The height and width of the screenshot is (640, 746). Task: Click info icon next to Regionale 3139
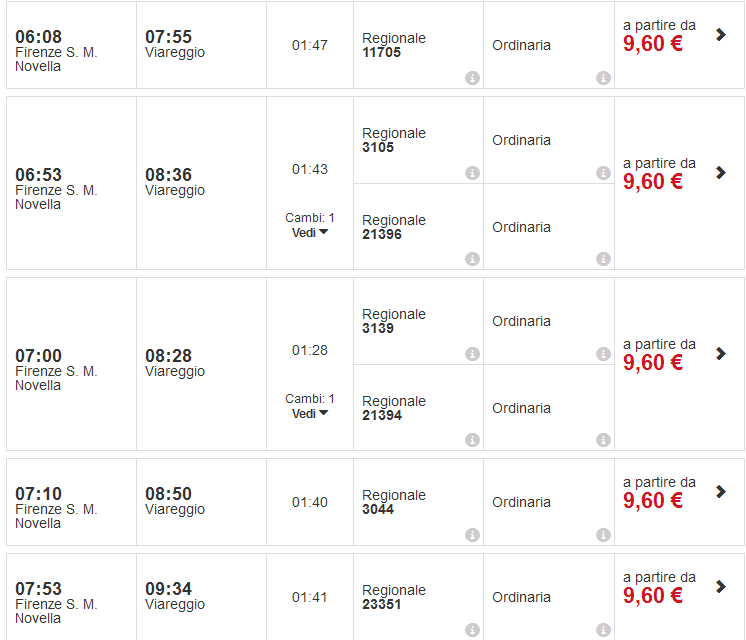point(472,354)
